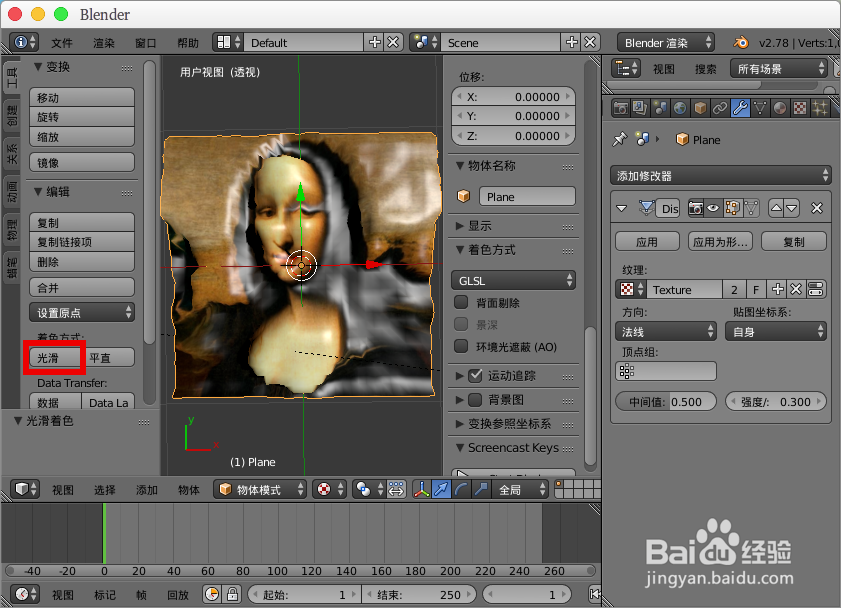
Task: Check the 背景图 checkbox
Action: pos(475,399)
